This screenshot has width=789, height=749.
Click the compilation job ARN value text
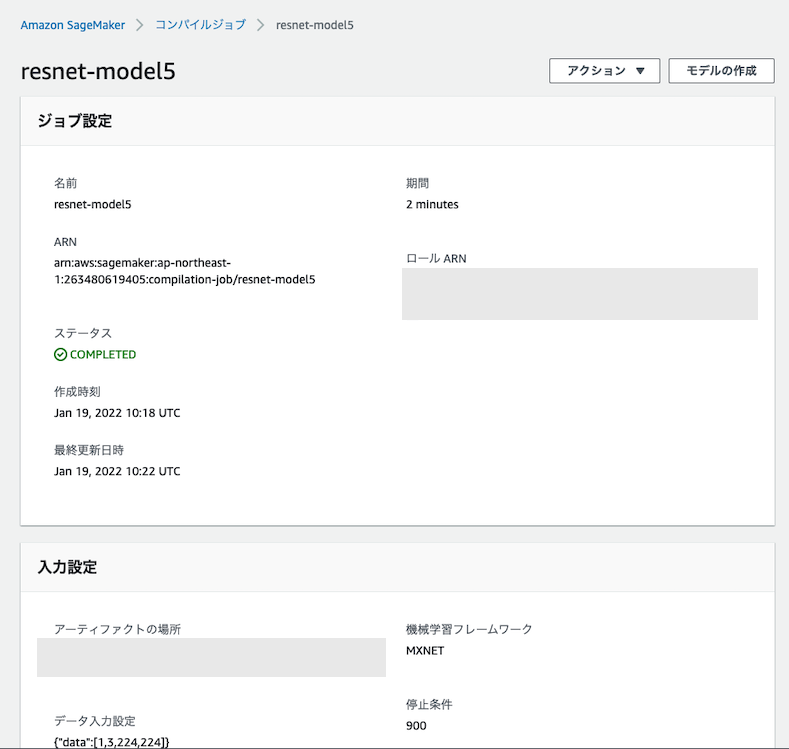[x=184, y=271]
